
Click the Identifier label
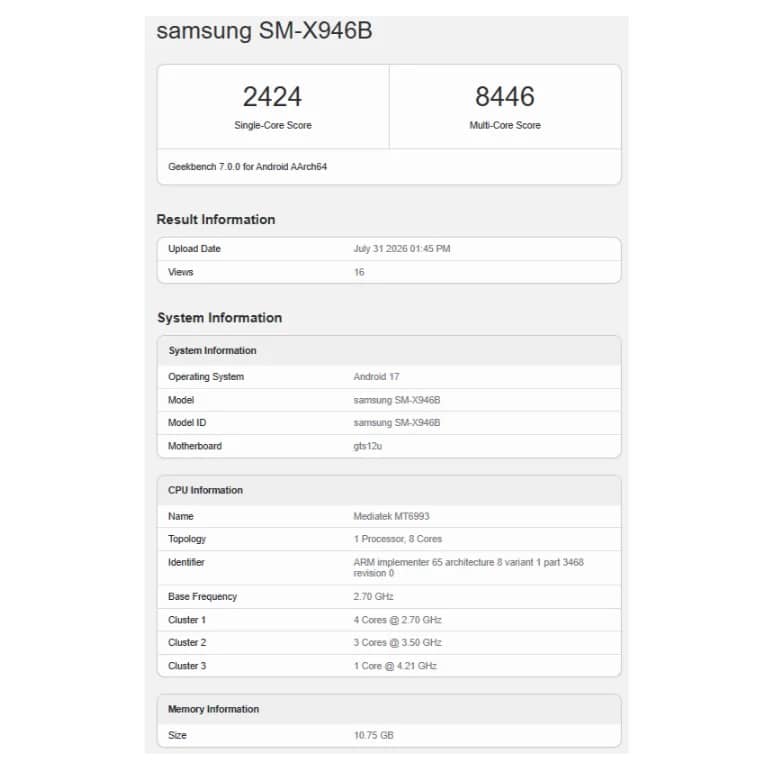(x=186, y=562)
